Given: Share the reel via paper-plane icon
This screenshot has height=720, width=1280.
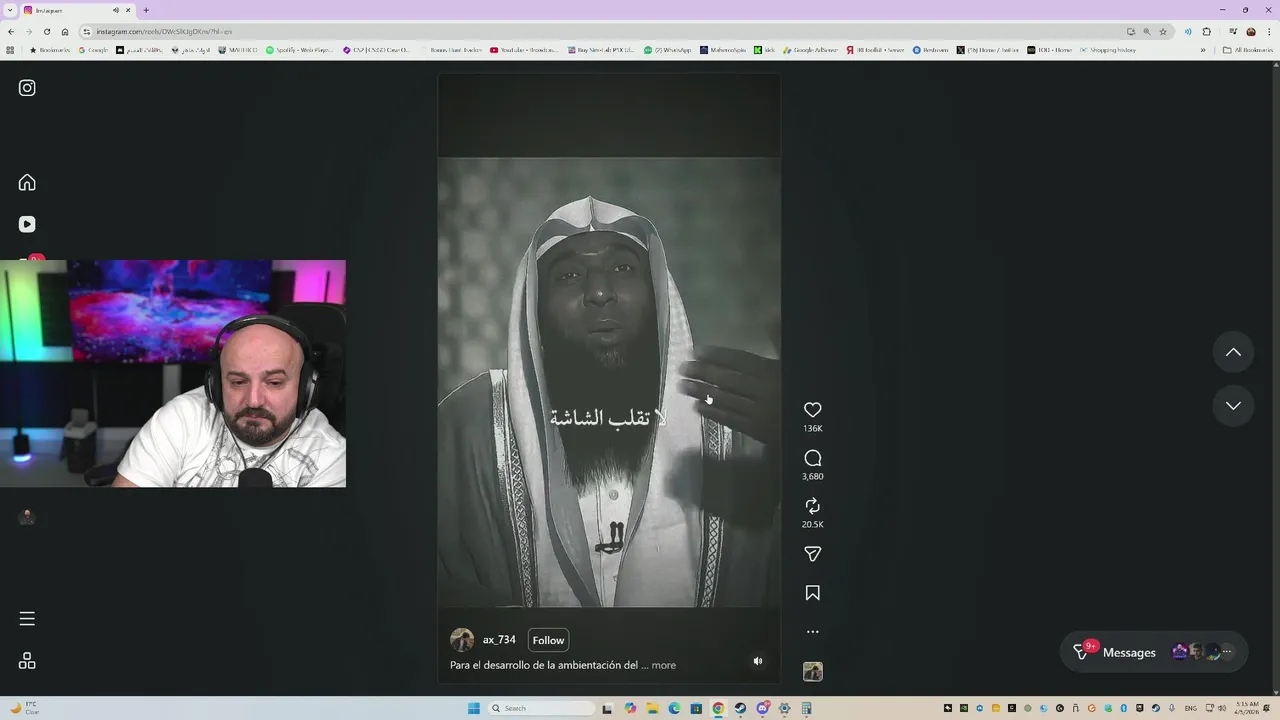Looking at the screenshot, I should (813, 554).
